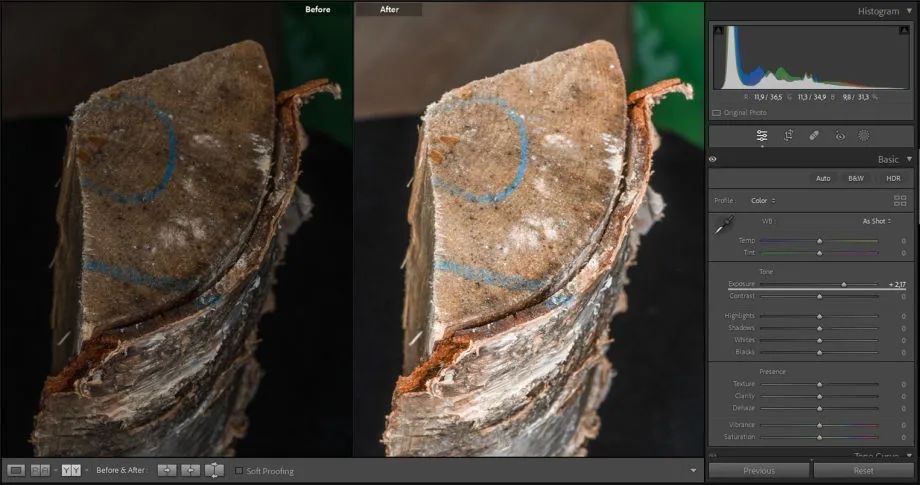
Task: Collapse the Basic panel
Action: click(x=909, y=159)
